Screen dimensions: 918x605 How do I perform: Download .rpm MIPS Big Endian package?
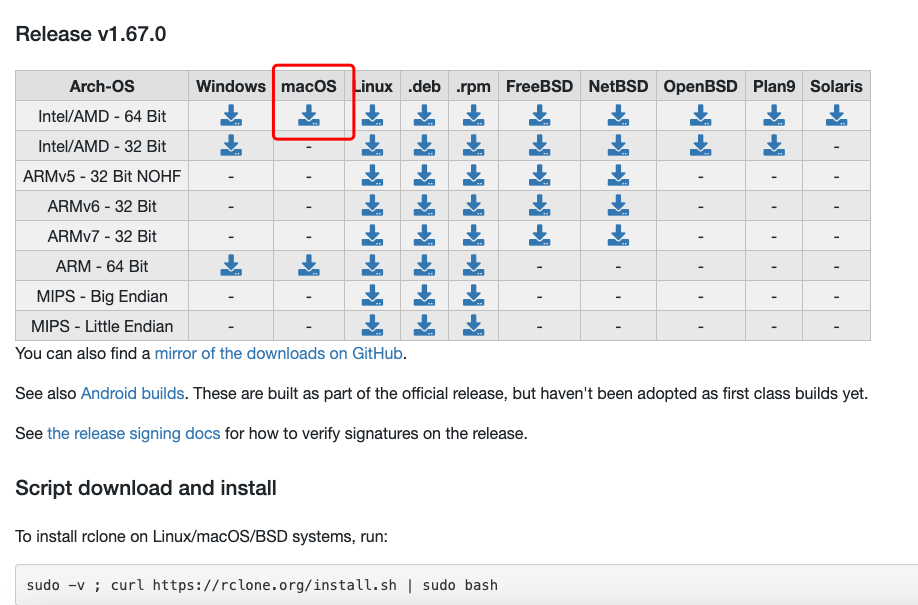[x=474, y=295]
